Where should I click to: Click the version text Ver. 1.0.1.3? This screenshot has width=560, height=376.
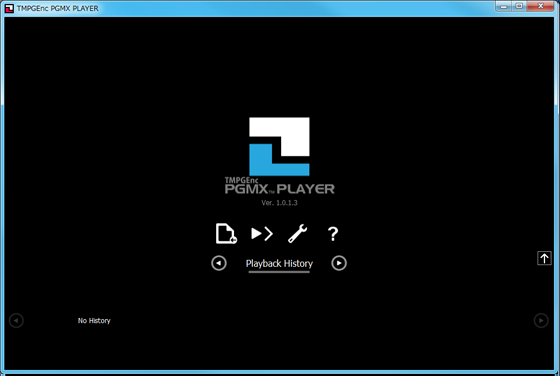pyautogui.click(x=279, y=203)
